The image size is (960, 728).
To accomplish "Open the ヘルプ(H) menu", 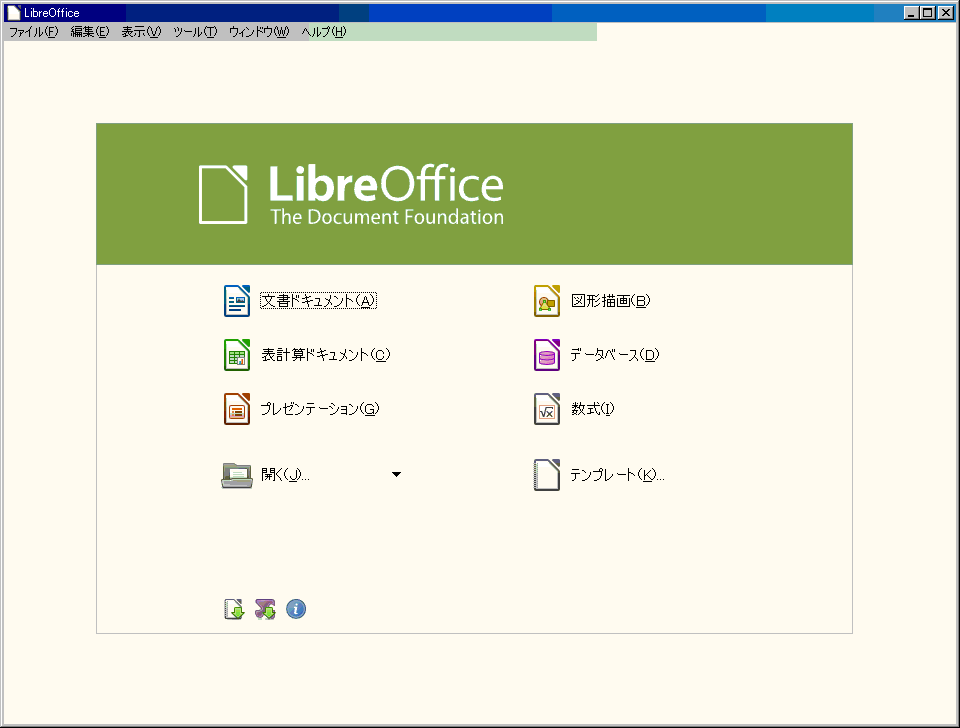I will 323,32.
